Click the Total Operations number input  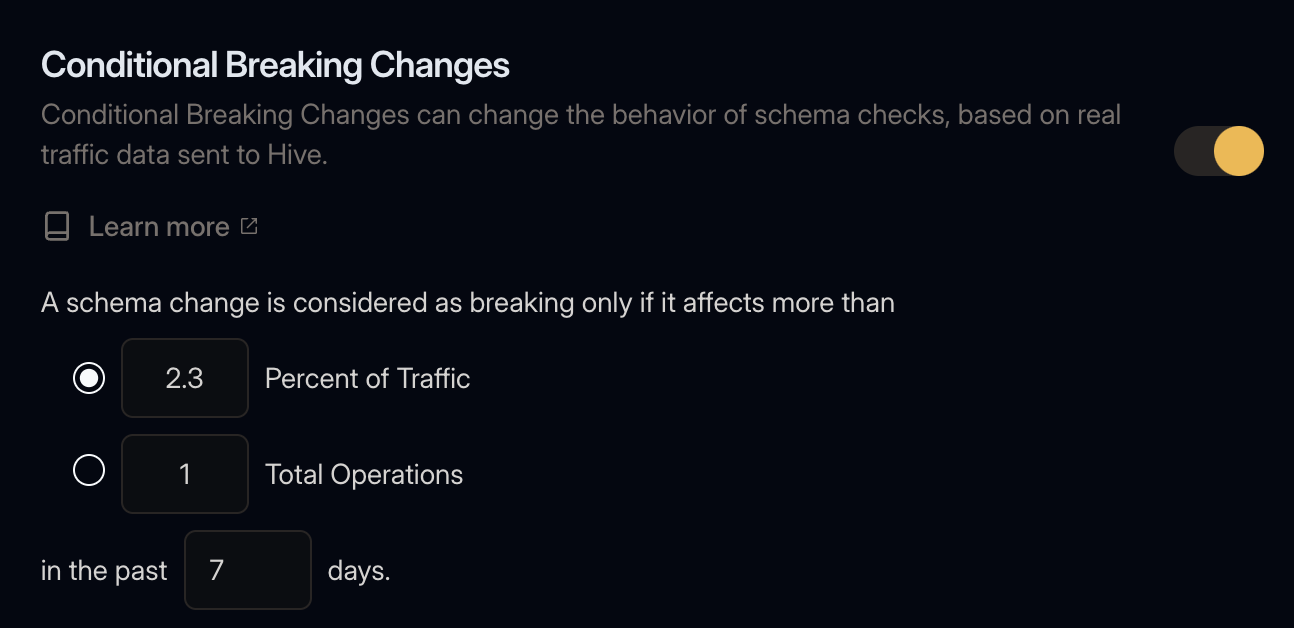point(184,474)
